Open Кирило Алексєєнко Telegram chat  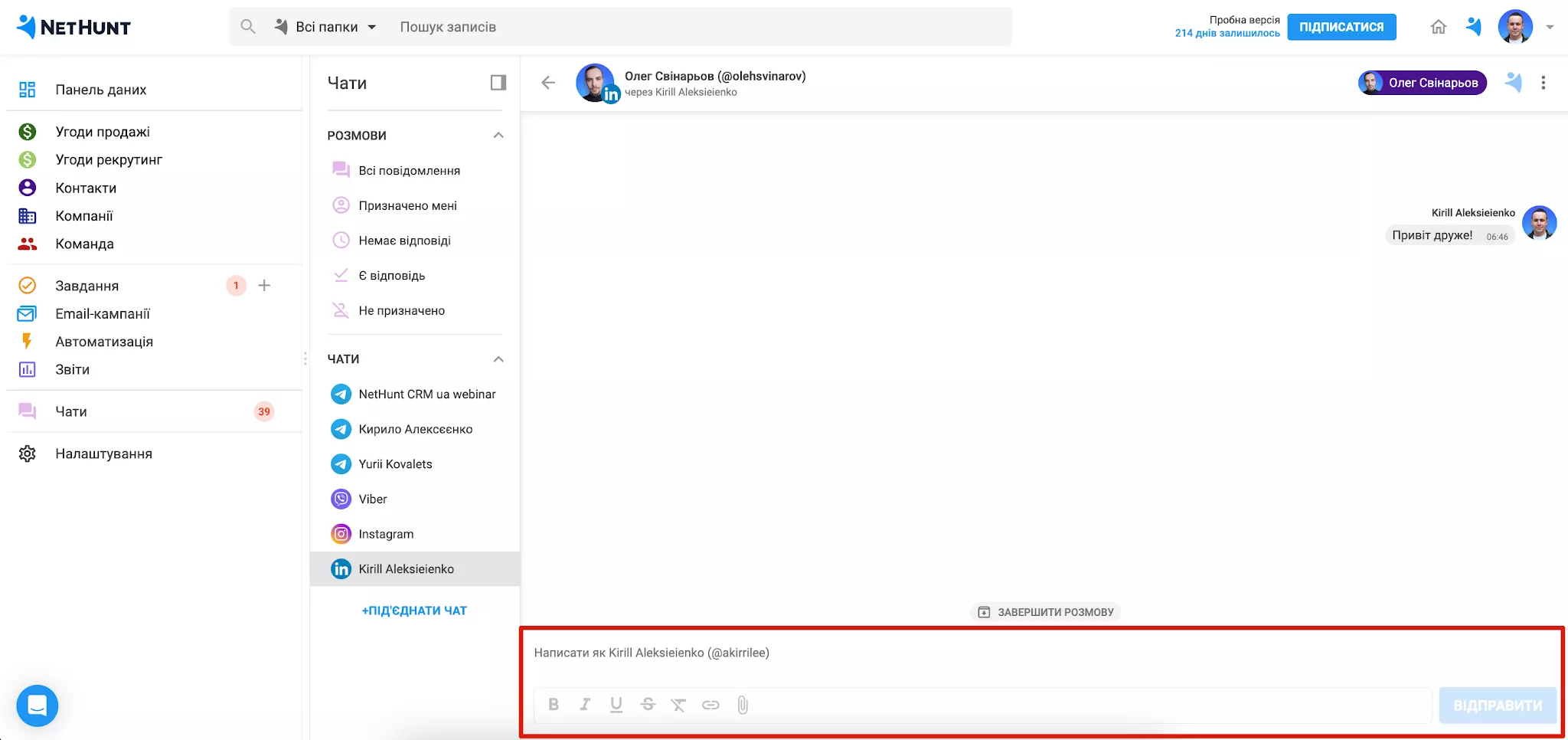click(414, 429)
